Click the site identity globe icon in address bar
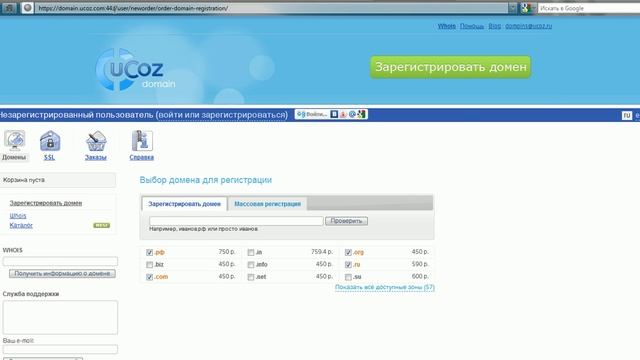Screen dimensions: 640x360 coord(27,8)
